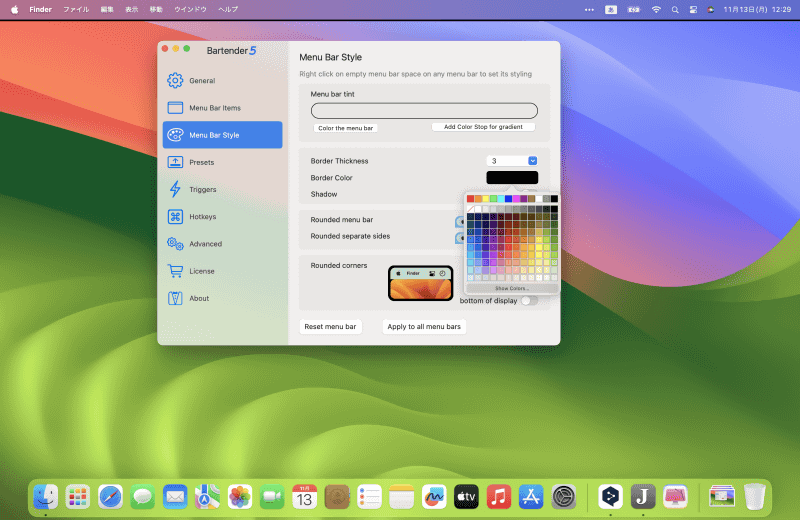The image size is (800, 520).
Task: Click the battery status icon
Action: coord(634,9)
